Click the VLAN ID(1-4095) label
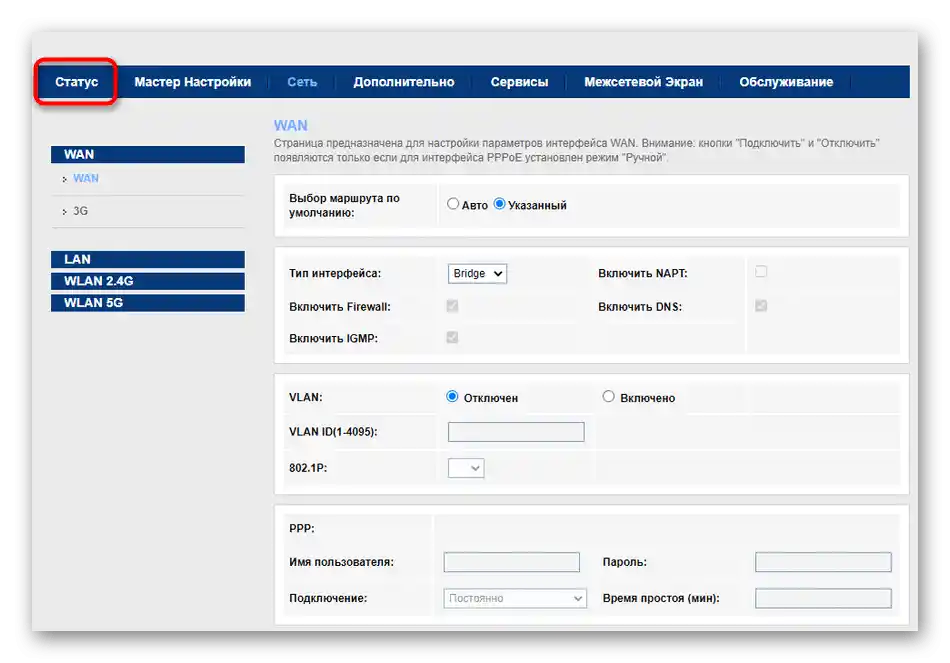The image size is (950, 663). pyautogui.click(x=333, y=432)
